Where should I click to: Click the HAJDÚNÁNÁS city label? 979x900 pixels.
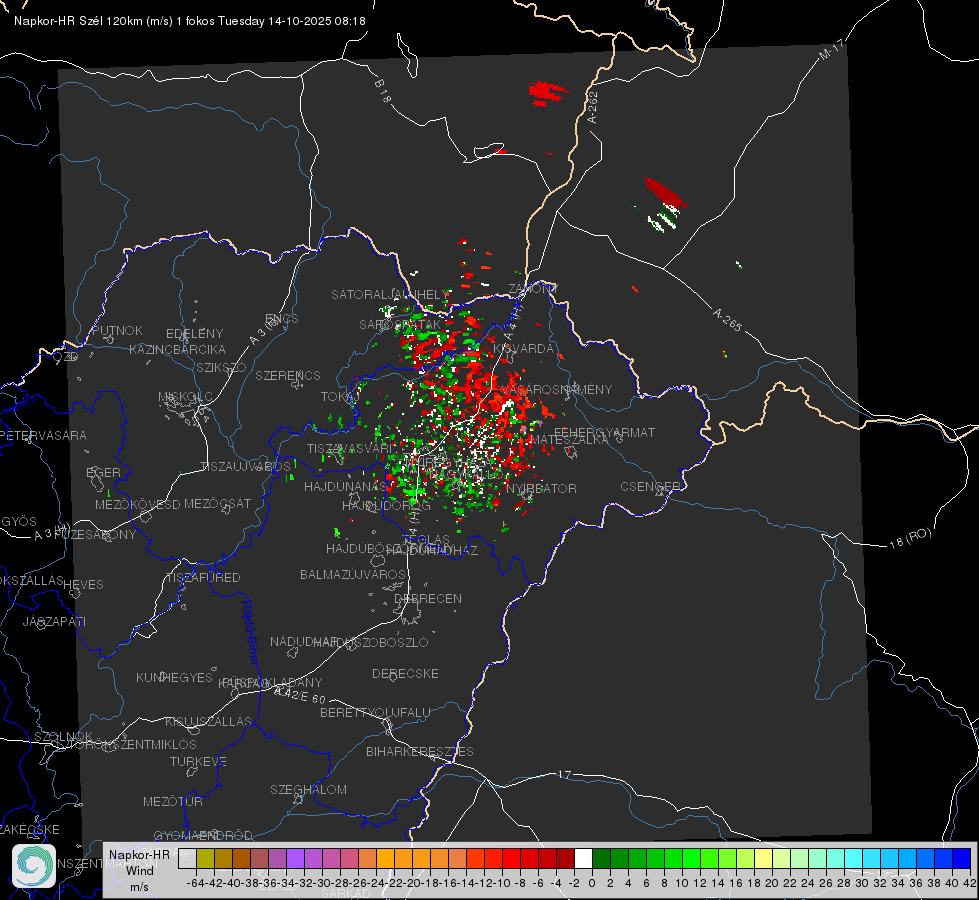pyautogui.click(x=345, y=486)
